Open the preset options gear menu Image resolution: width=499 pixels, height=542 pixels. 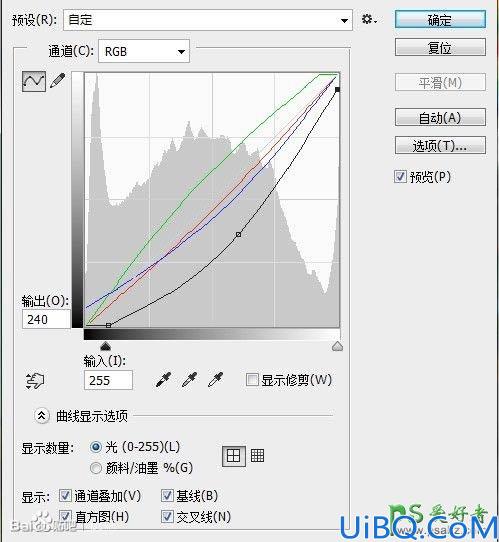point(369,19)
